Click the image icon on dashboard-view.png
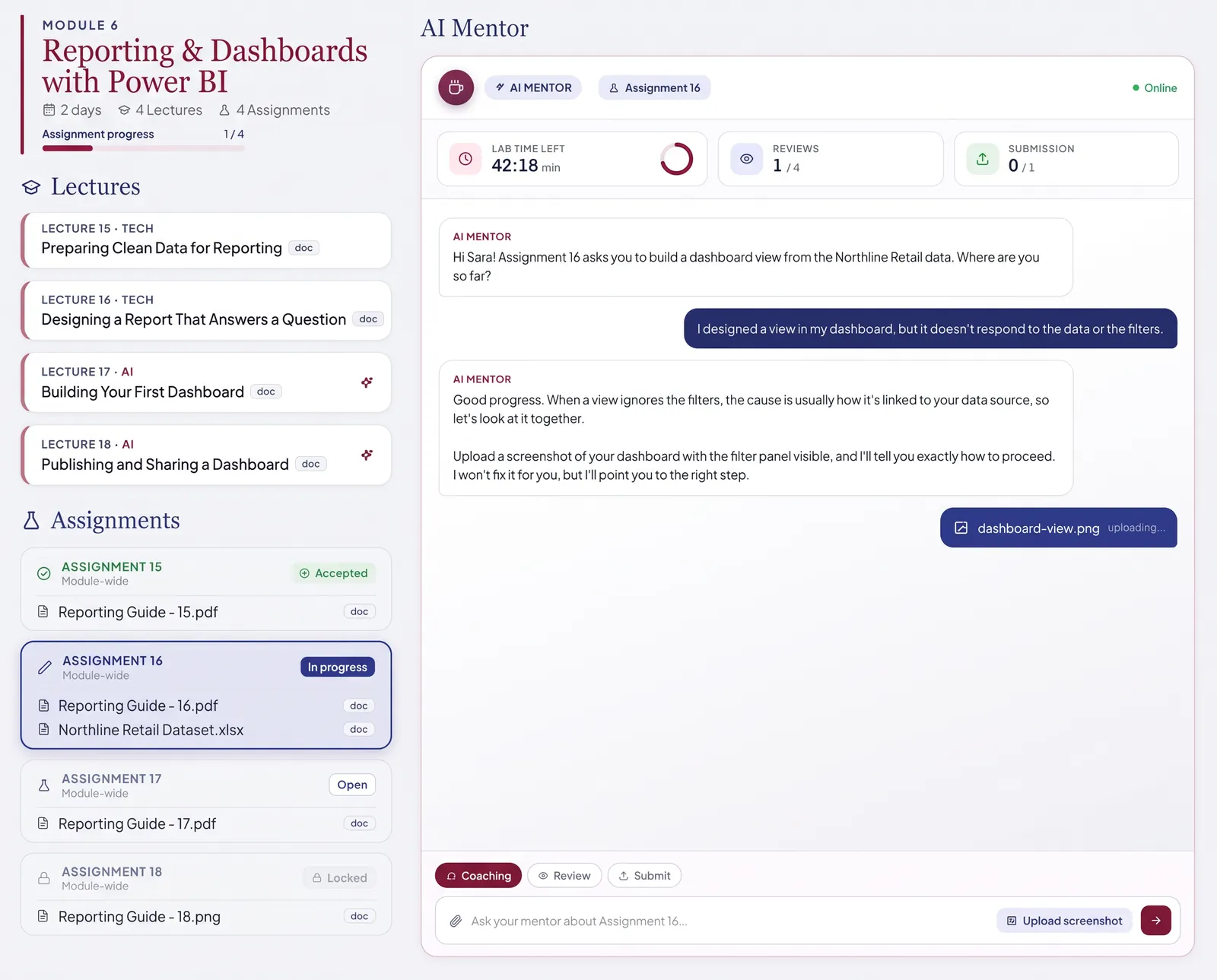1217x980 pixels. [961, 528]
